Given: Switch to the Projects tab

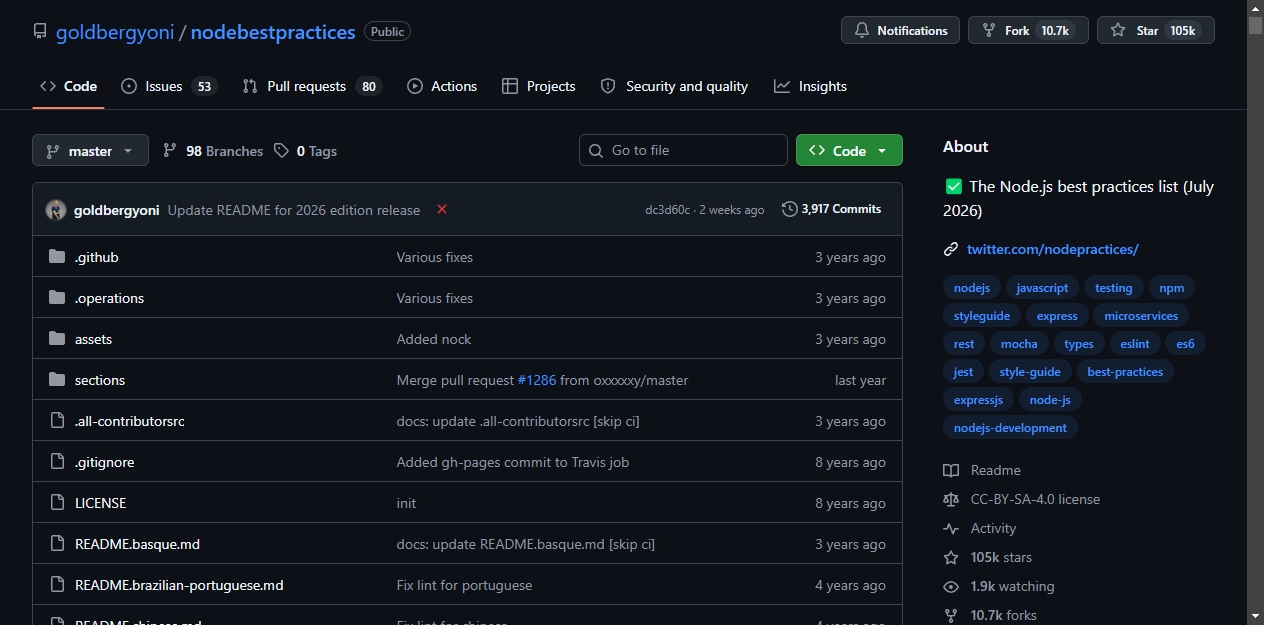Looking at the screenshot, I should (539, 86).
